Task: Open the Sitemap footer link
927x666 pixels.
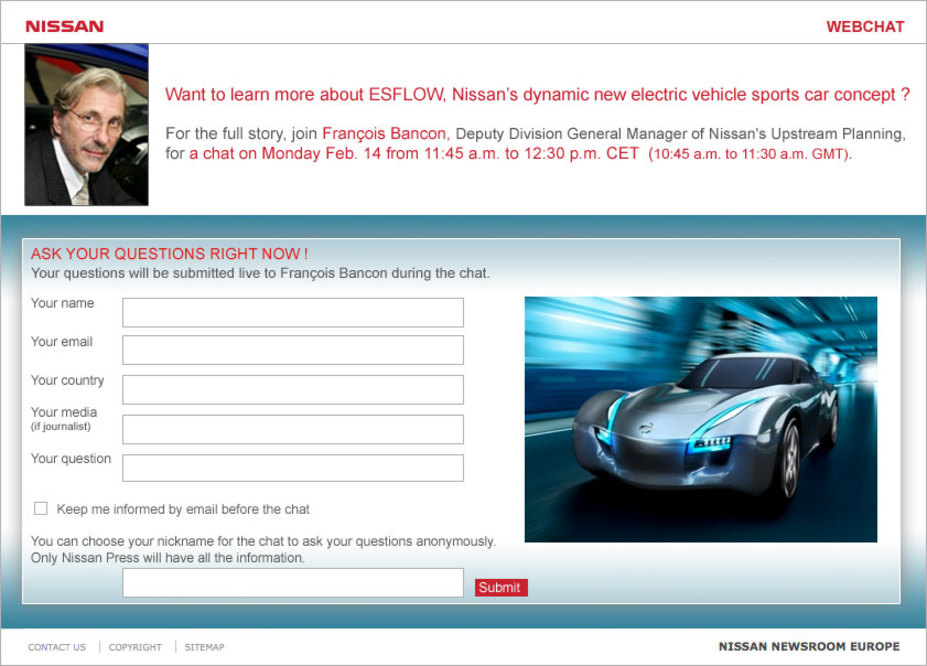Action: pos(205,647)
